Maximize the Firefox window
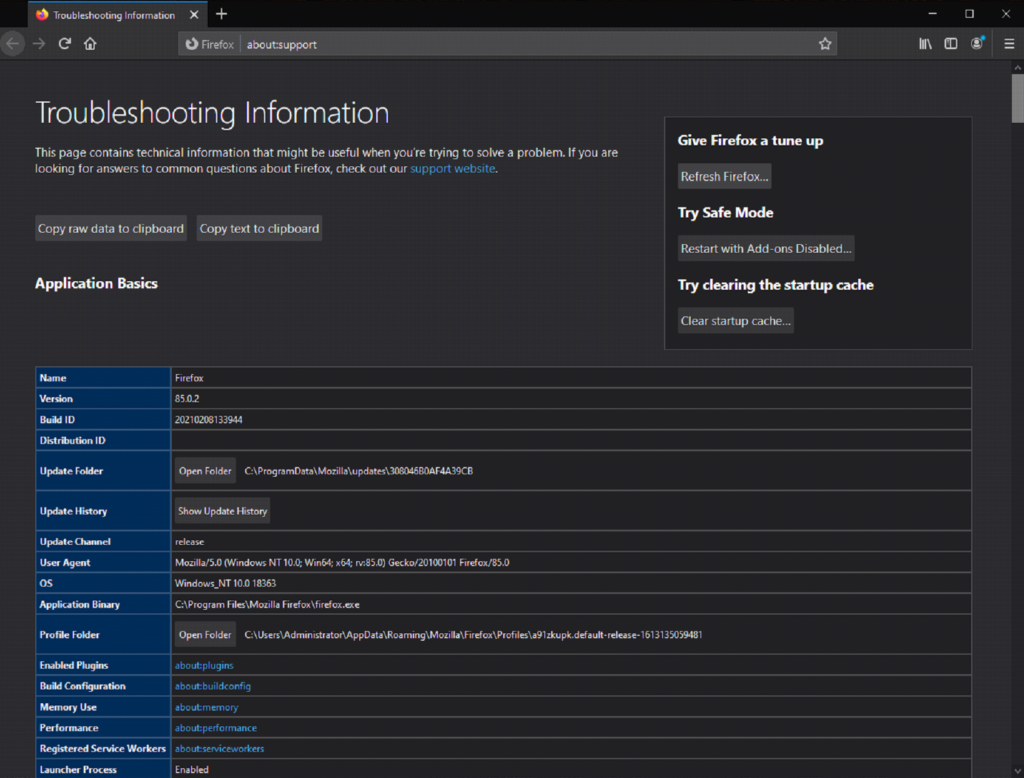This screenshot has height=778, width=1024. (x=969, y=14)
